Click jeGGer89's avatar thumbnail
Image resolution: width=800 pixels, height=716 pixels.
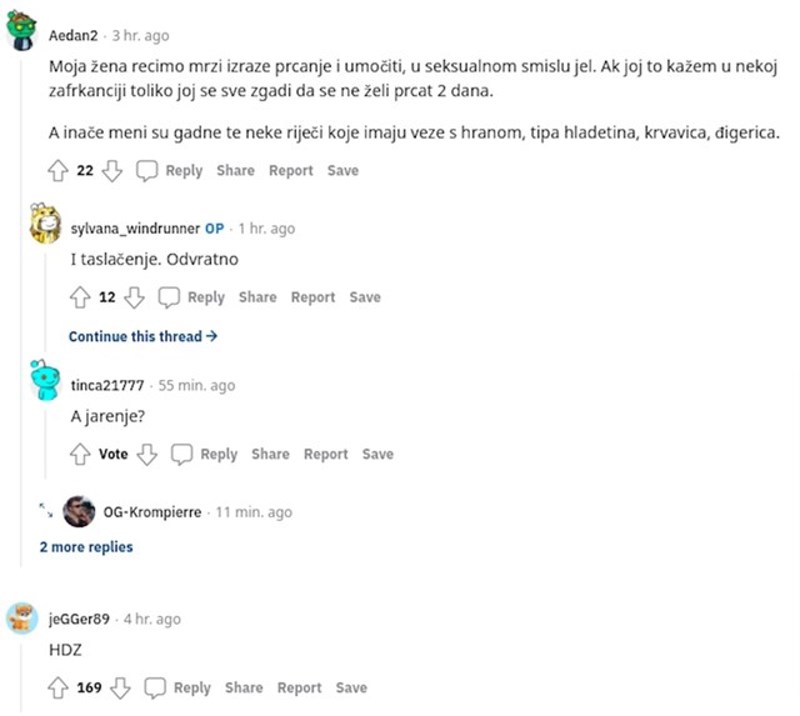pyautogui.click(x=22, y=620)
